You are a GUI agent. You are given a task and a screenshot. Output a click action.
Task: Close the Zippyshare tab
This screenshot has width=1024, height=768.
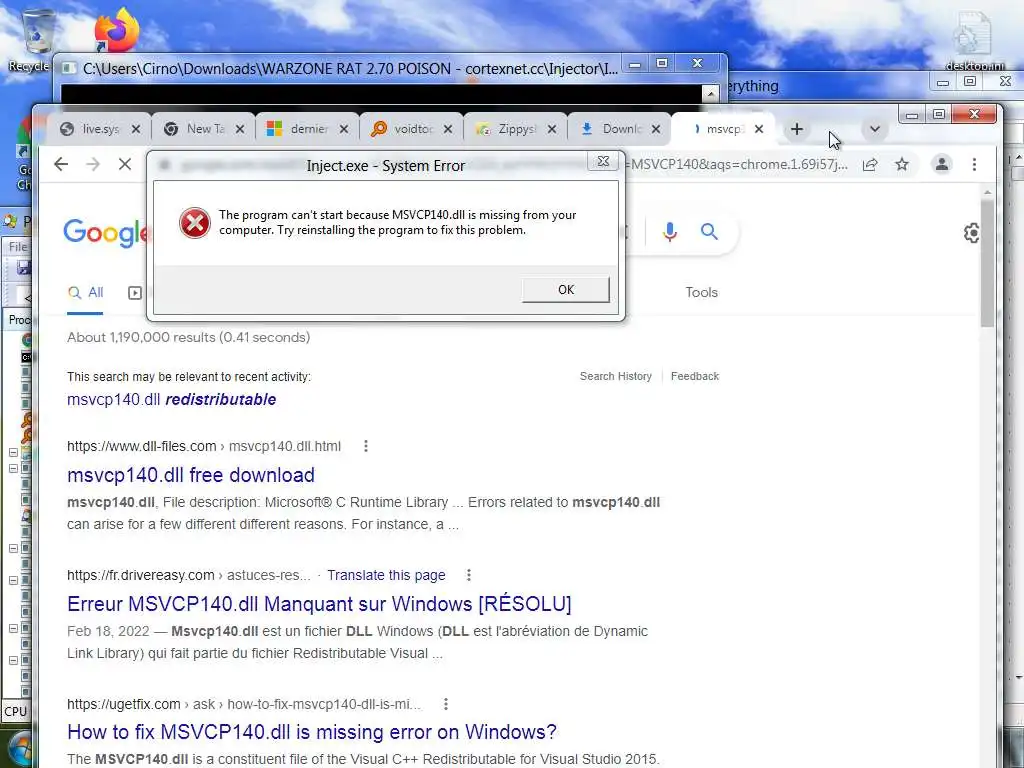(552, 129)
